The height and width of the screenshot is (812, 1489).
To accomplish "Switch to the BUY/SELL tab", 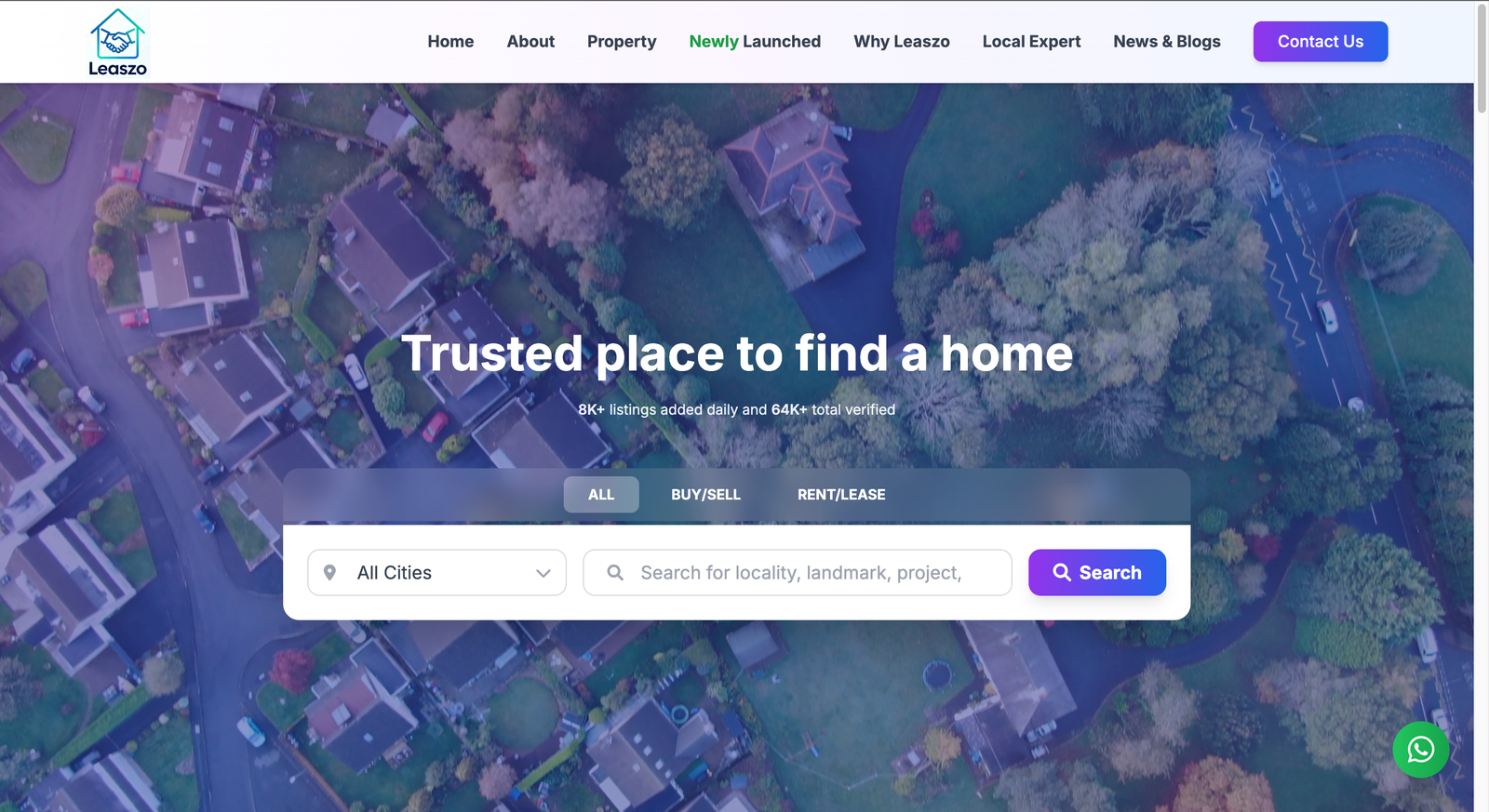I will click(x=706, y=495).
